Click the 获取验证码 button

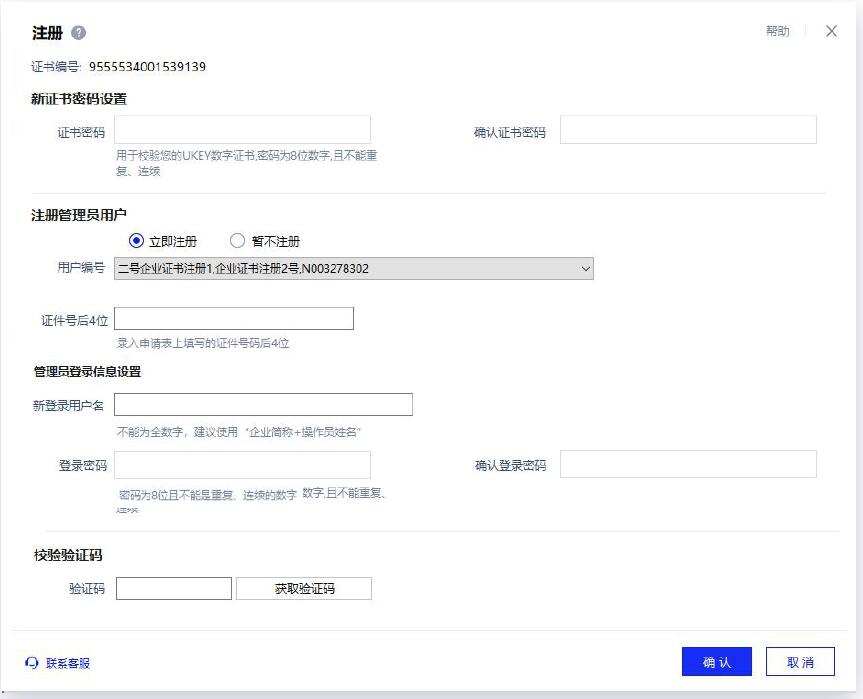point(304,588)
